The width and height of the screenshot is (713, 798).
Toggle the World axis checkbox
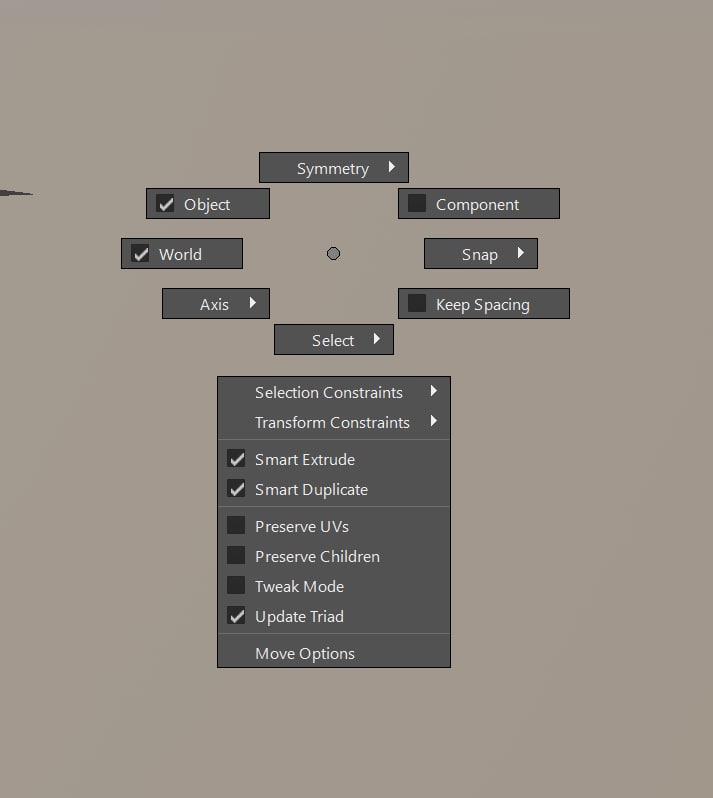point(140,253)
